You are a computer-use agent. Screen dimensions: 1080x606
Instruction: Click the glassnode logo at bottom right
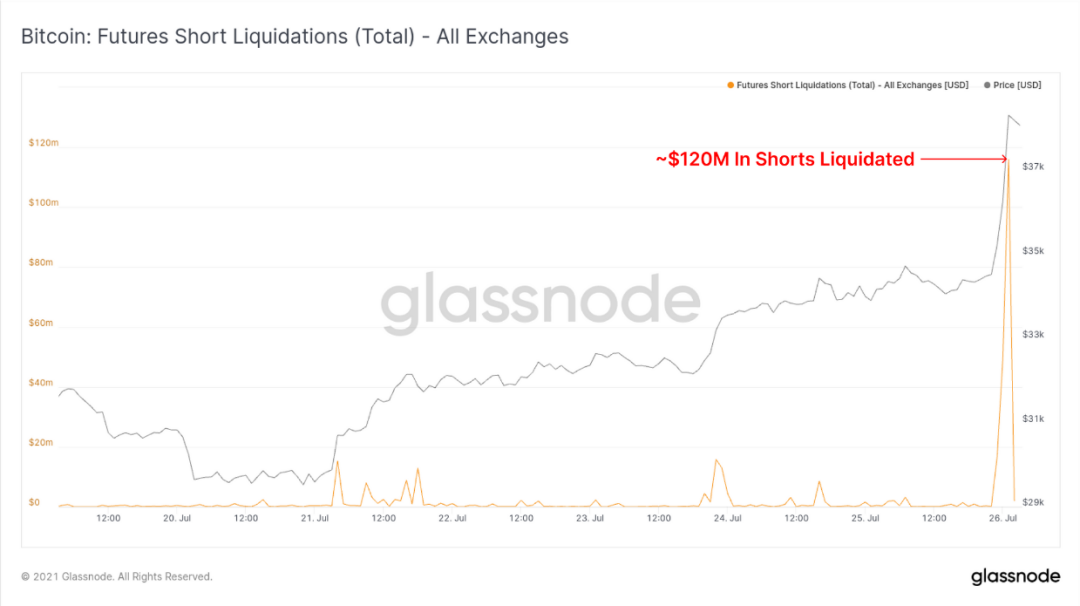point(1015,576)
